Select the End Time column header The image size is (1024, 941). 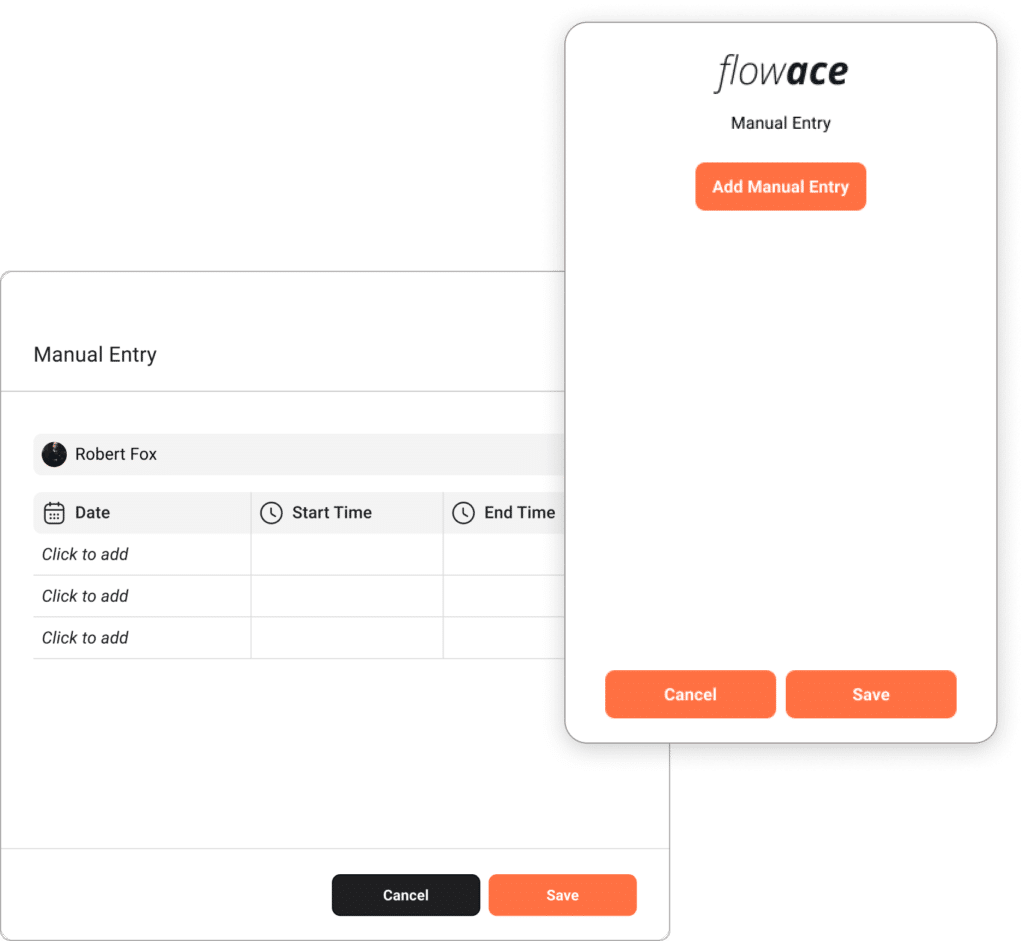click(519, 512)
